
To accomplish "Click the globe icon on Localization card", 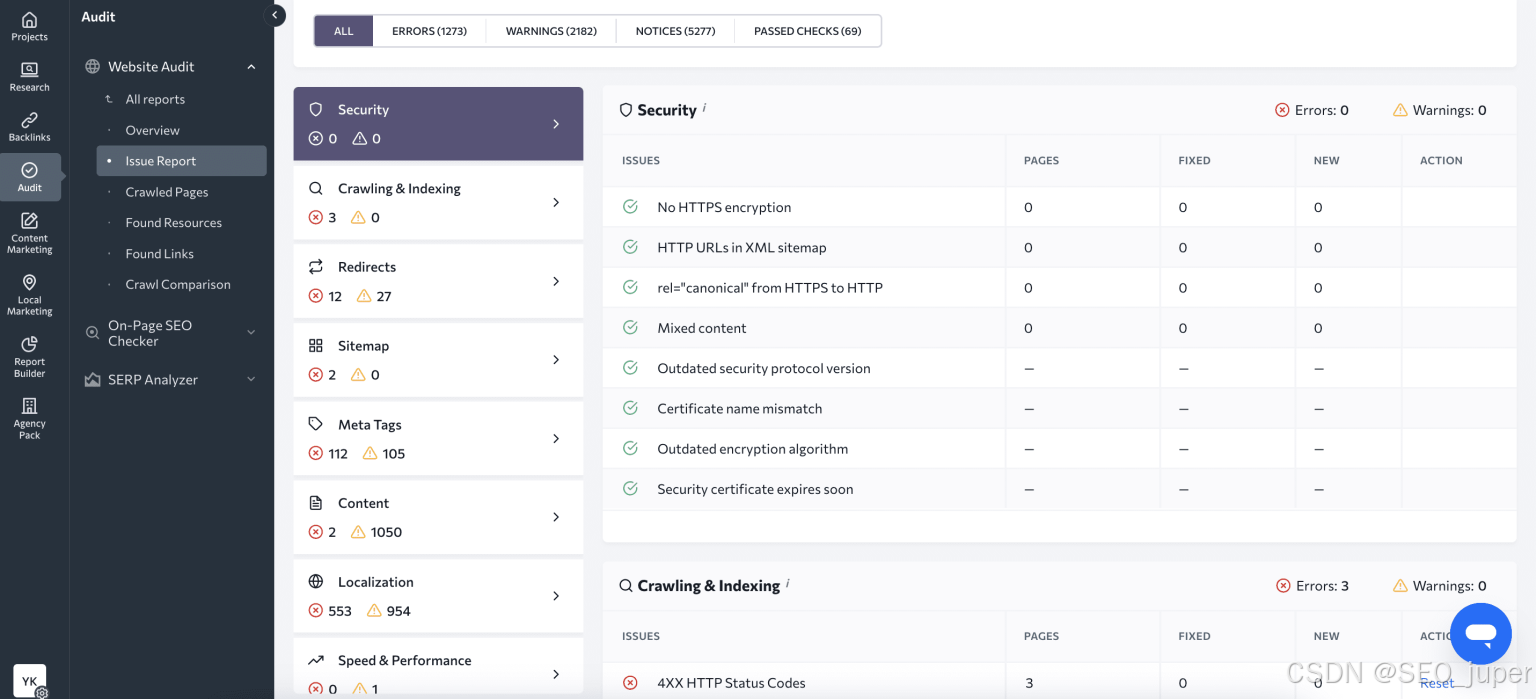I will [316, 581].
